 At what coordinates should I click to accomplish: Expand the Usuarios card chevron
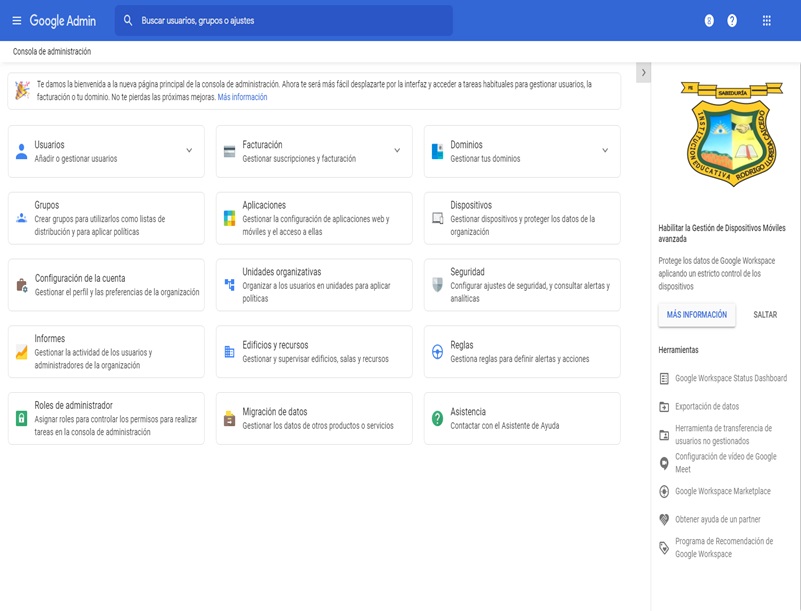(x=189, y=151)
